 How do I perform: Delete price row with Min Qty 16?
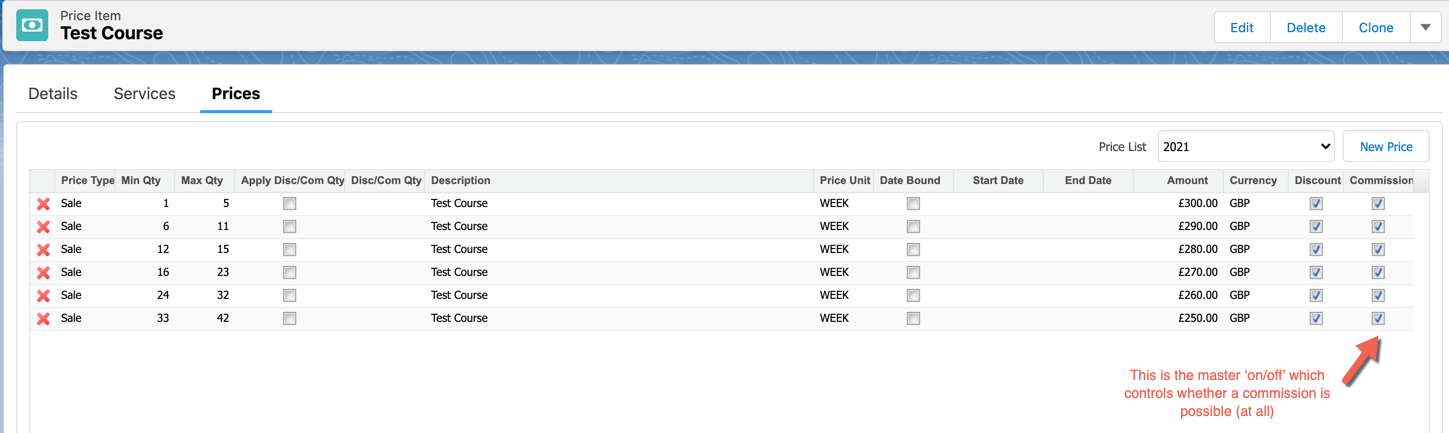click(43, 273)
